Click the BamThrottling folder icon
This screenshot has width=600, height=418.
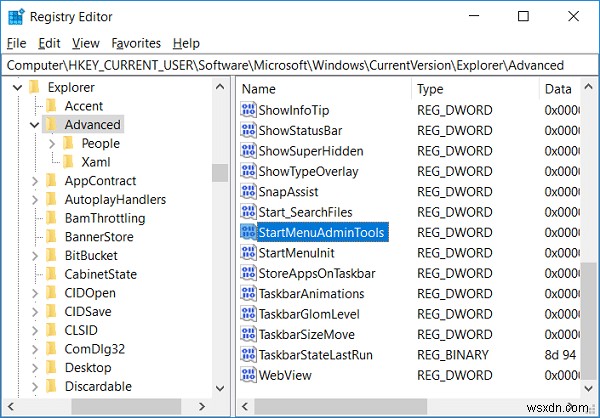coord(51,218)
